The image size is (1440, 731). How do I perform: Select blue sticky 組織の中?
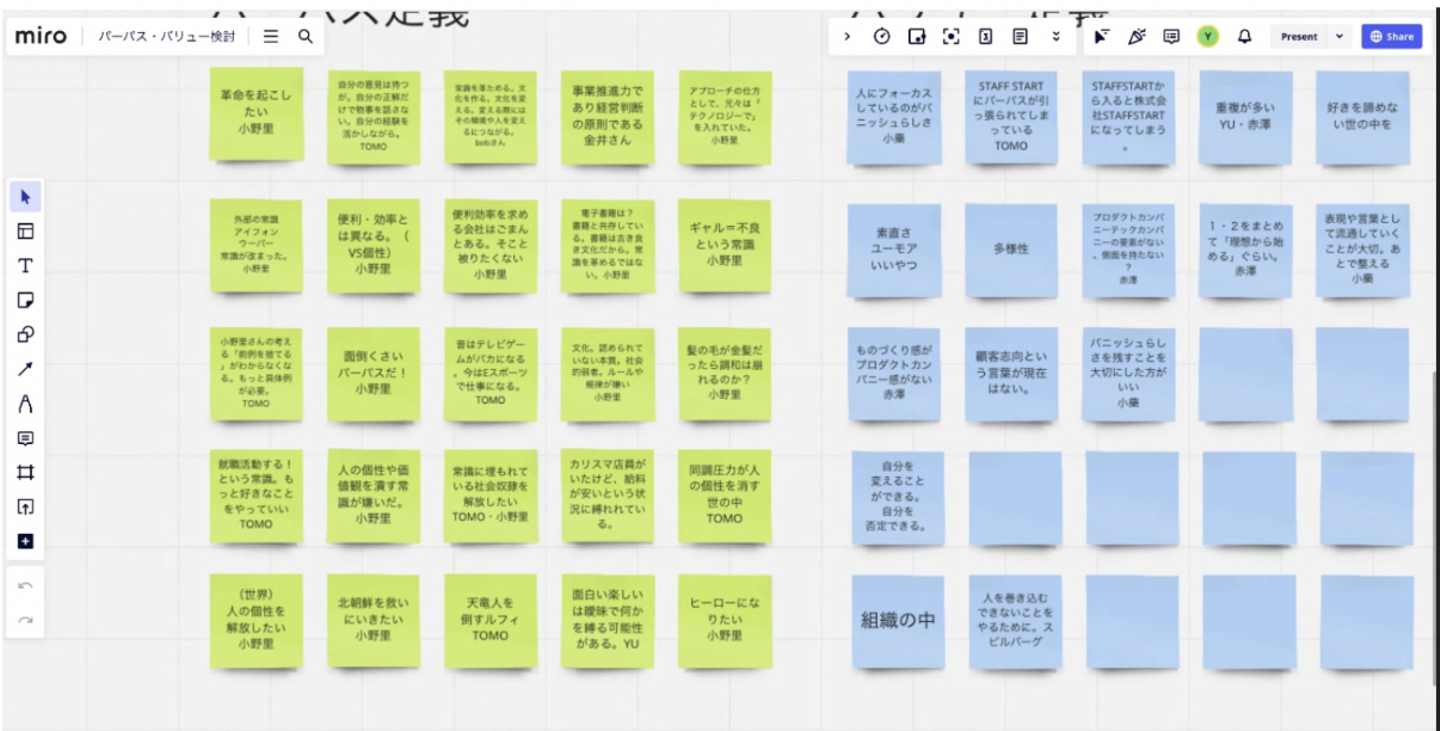pos(898,621)
